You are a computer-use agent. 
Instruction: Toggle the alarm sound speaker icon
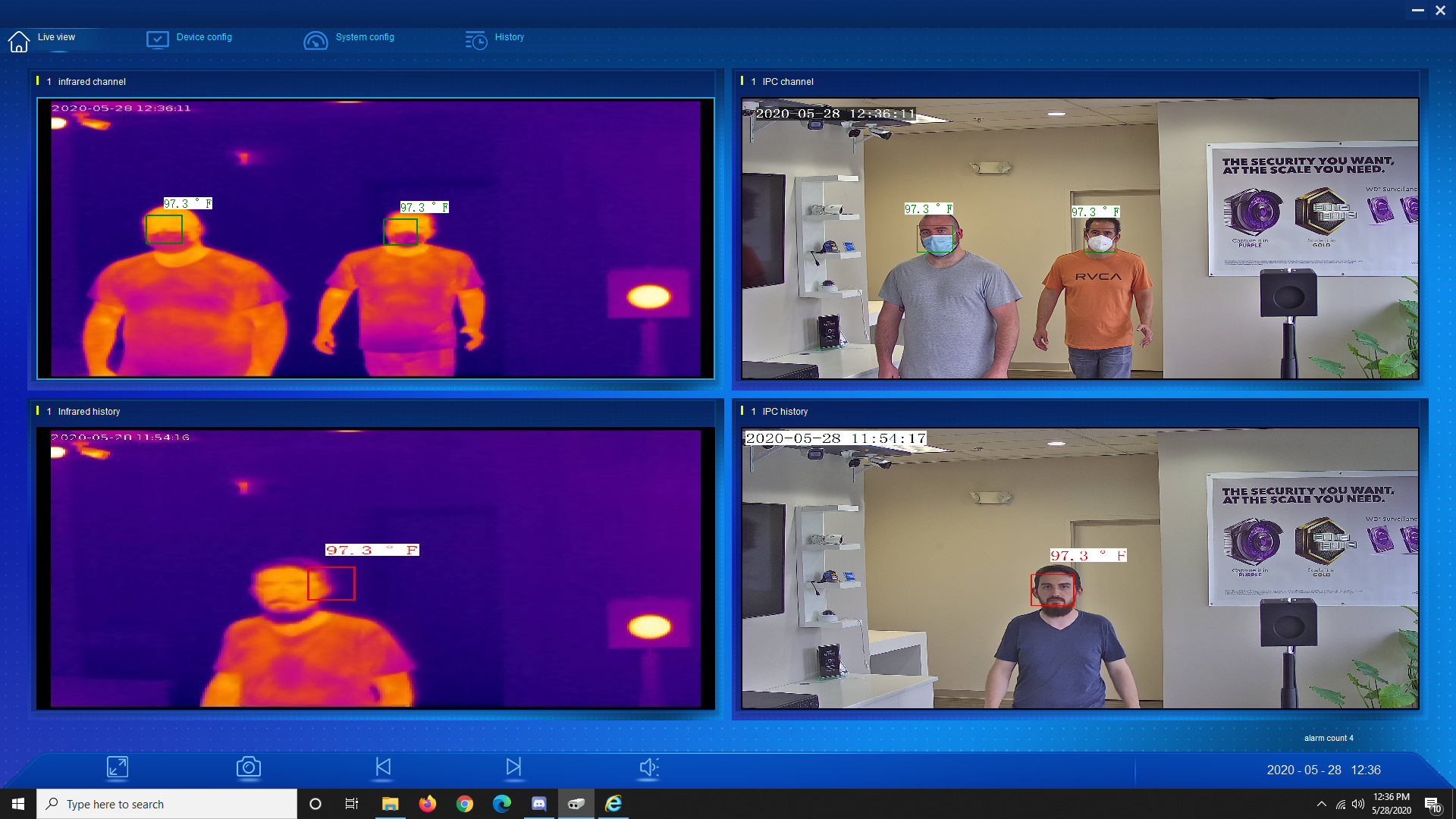tap(648, 767)
